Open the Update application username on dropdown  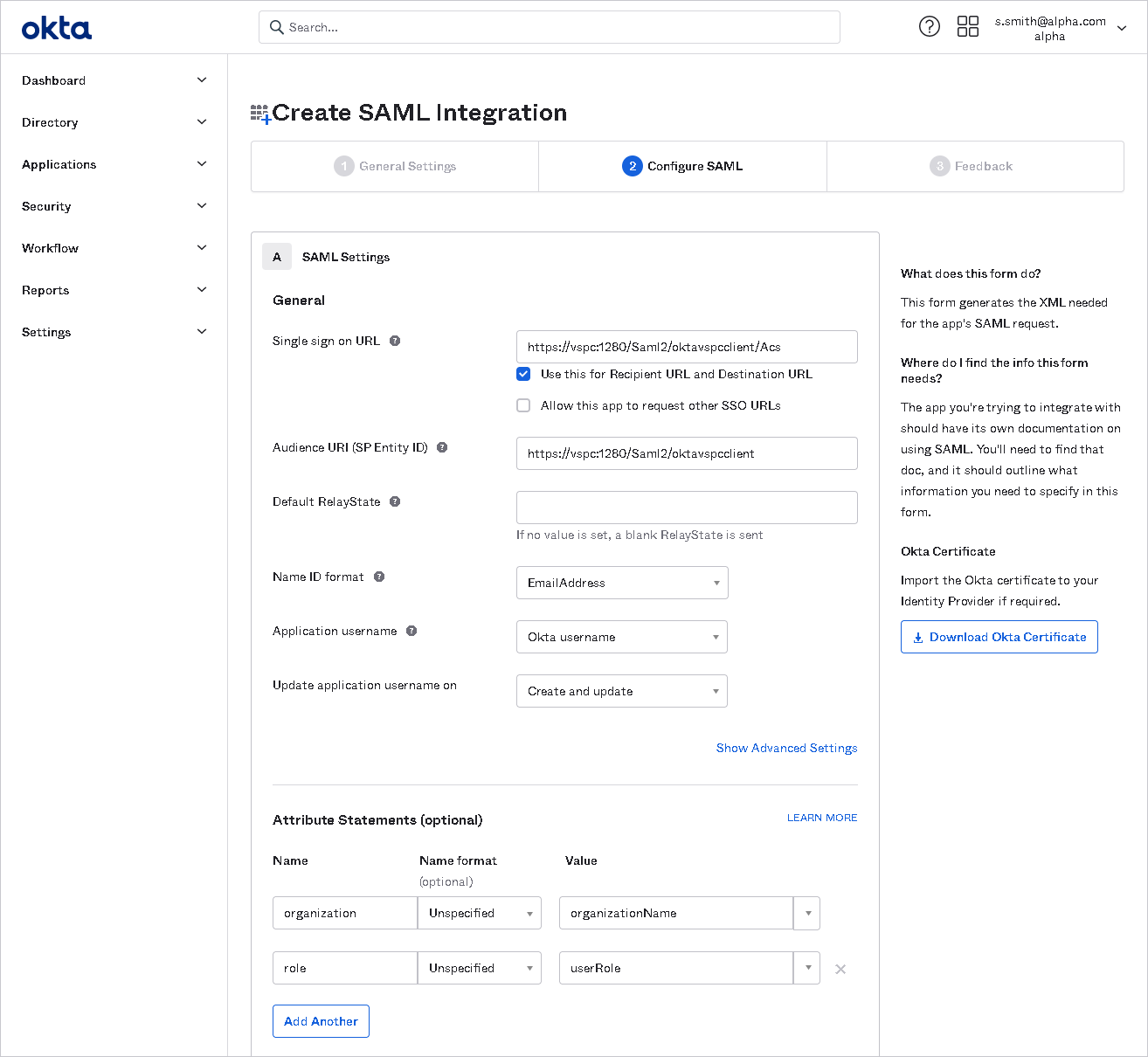pos(621,691)
